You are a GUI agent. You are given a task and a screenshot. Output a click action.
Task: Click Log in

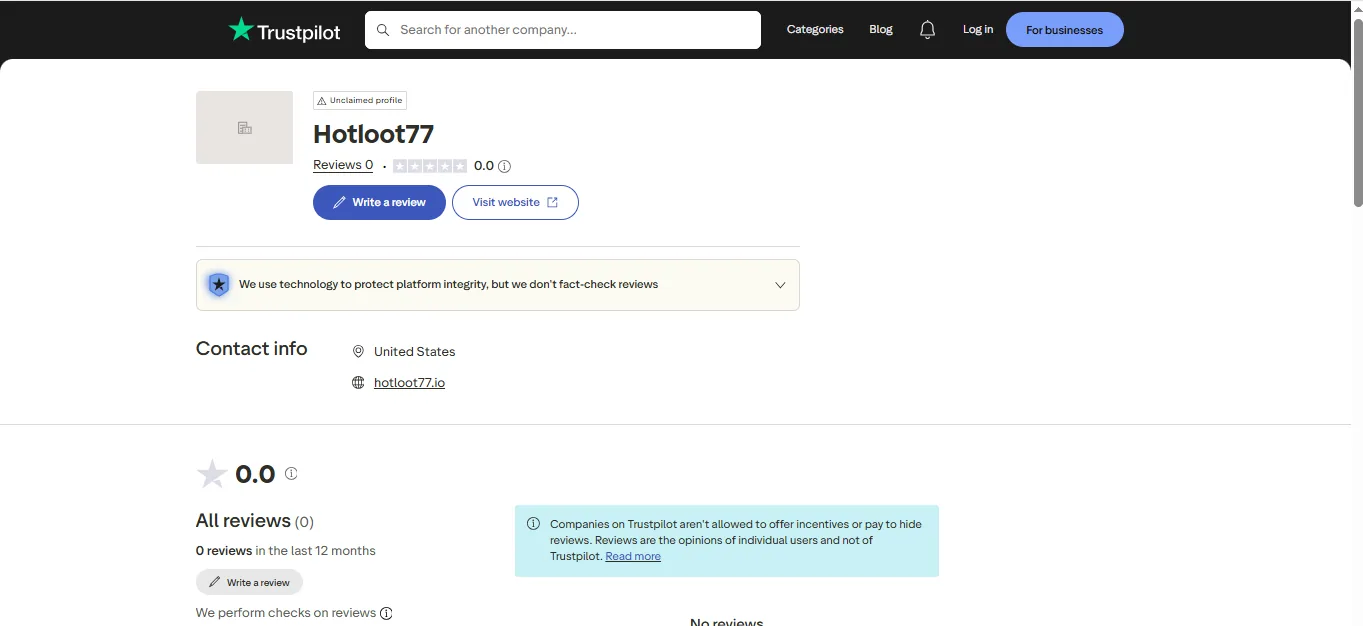pos(978,30)
